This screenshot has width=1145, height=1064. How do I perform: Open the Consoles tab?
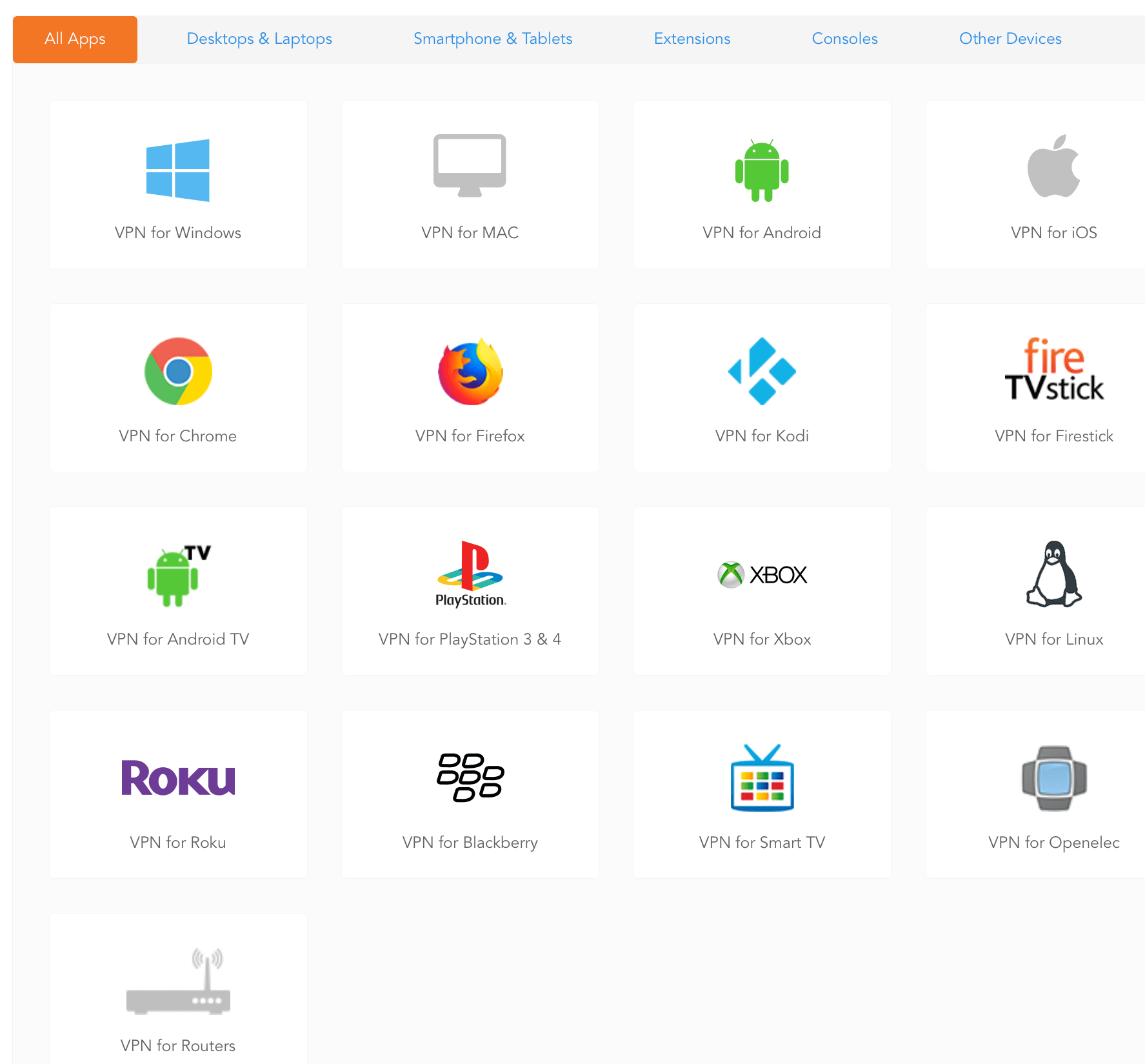(x=844, y=39)
